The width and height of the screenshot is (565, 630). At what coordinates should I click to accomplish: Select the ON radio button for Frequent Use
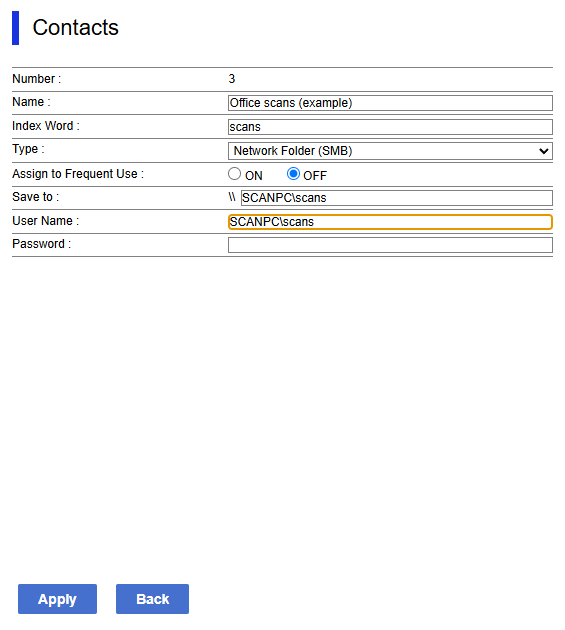(234, 174)
